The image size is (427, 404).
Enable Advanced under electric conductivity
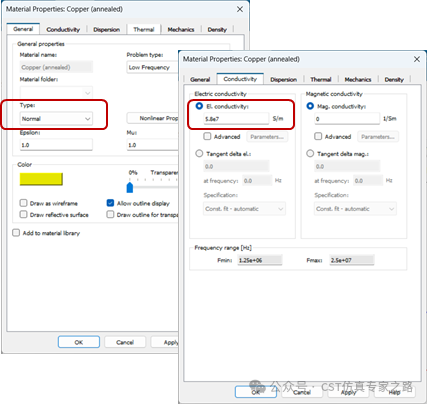pos(207,136)
